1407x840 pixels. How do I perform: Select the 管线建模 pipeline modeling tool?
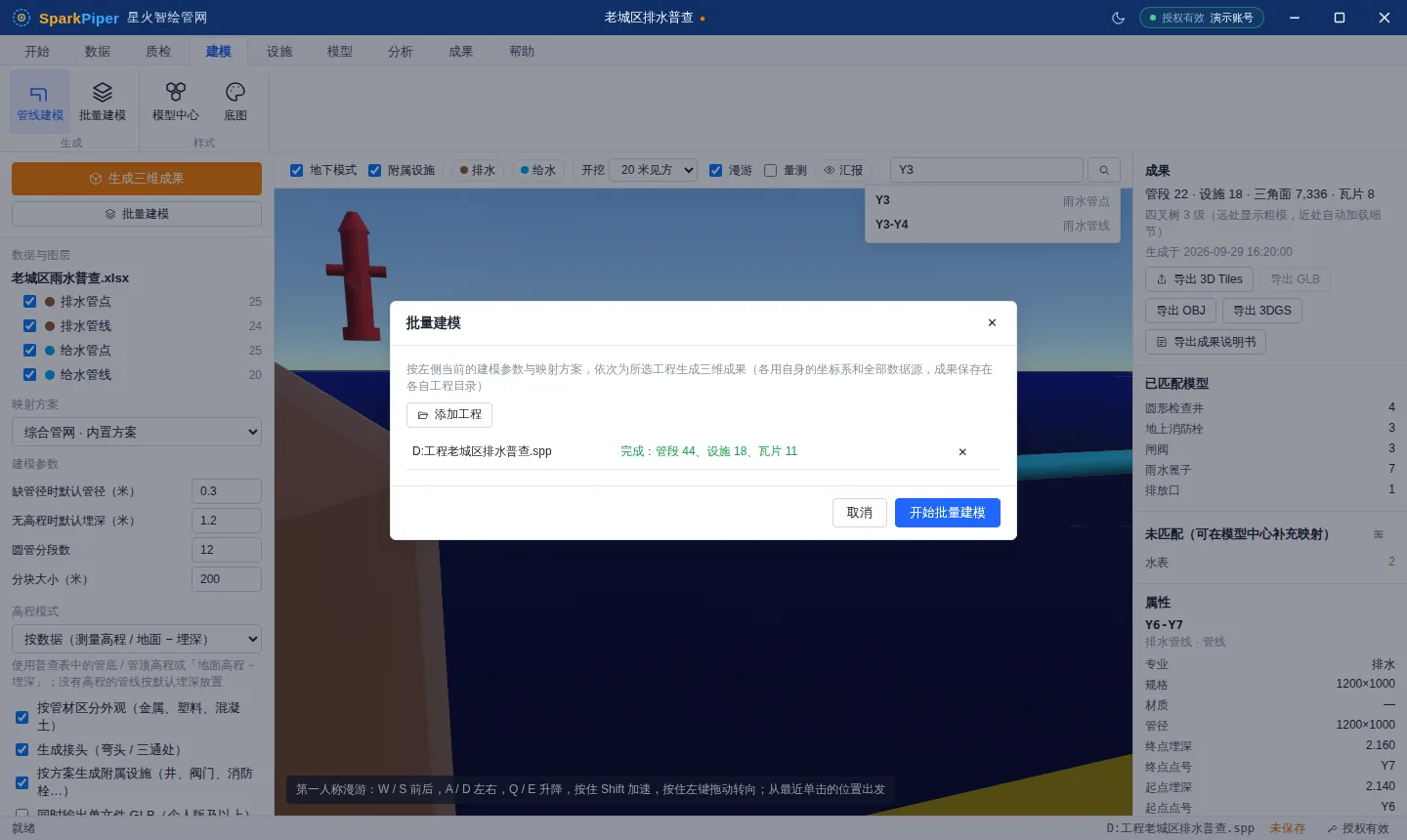pos(40,102)
